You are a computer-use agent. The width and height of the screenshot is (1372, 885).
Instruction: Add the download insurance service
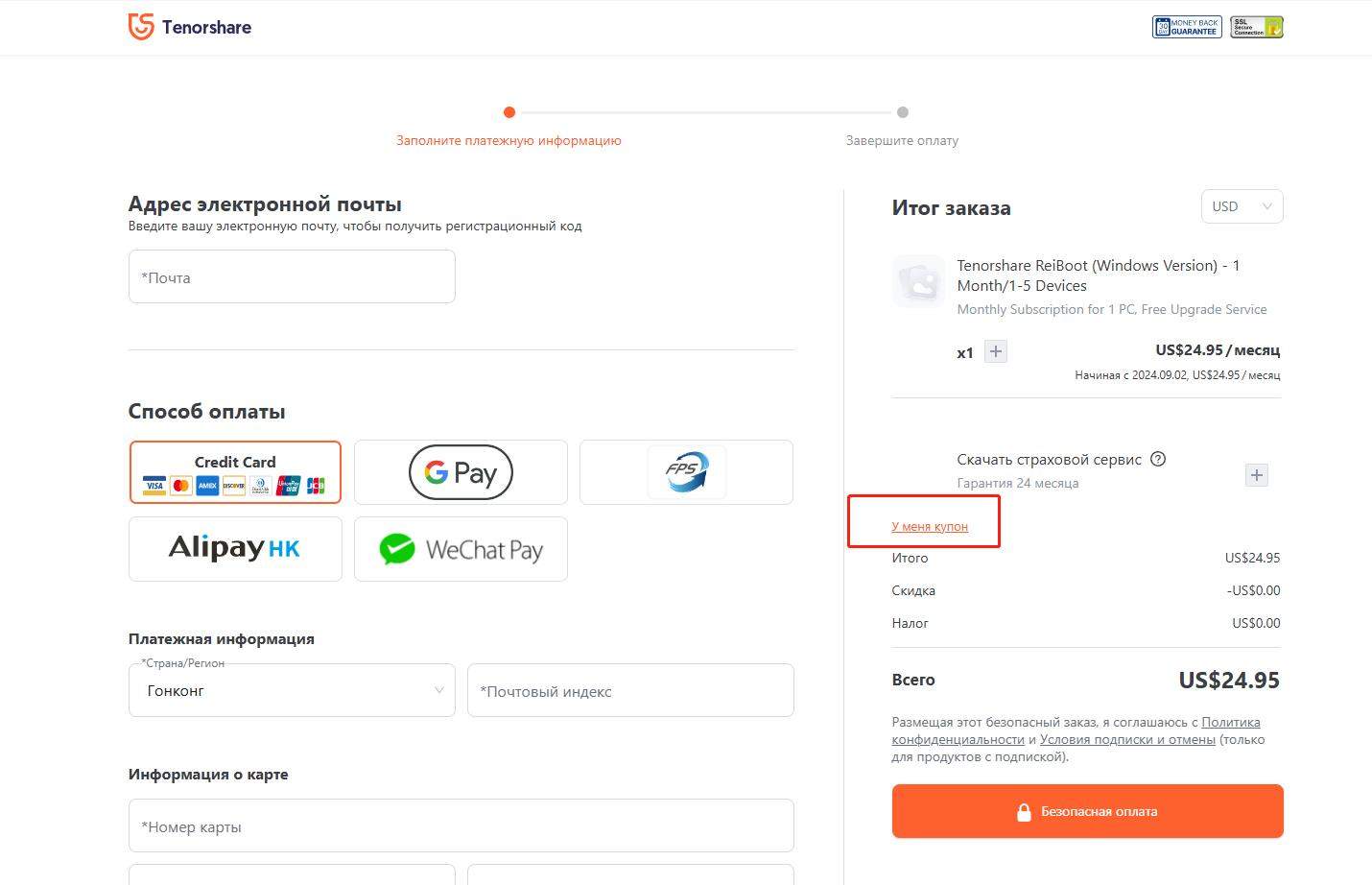(1256, 475)
